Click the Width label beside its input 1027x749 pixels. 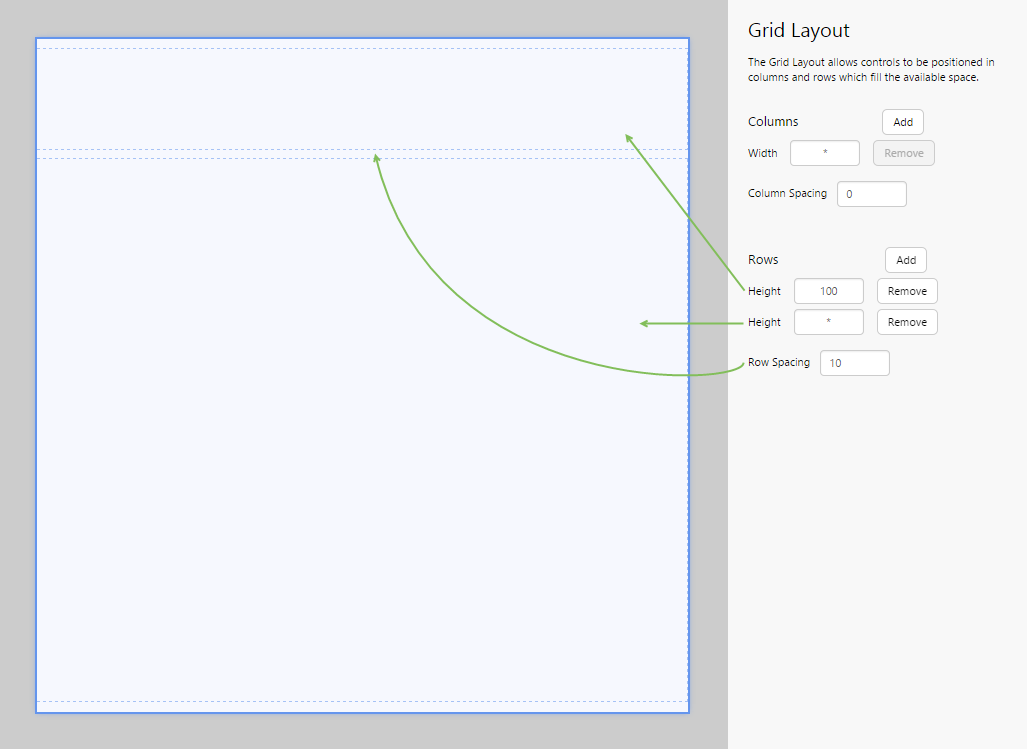[762, 153]
